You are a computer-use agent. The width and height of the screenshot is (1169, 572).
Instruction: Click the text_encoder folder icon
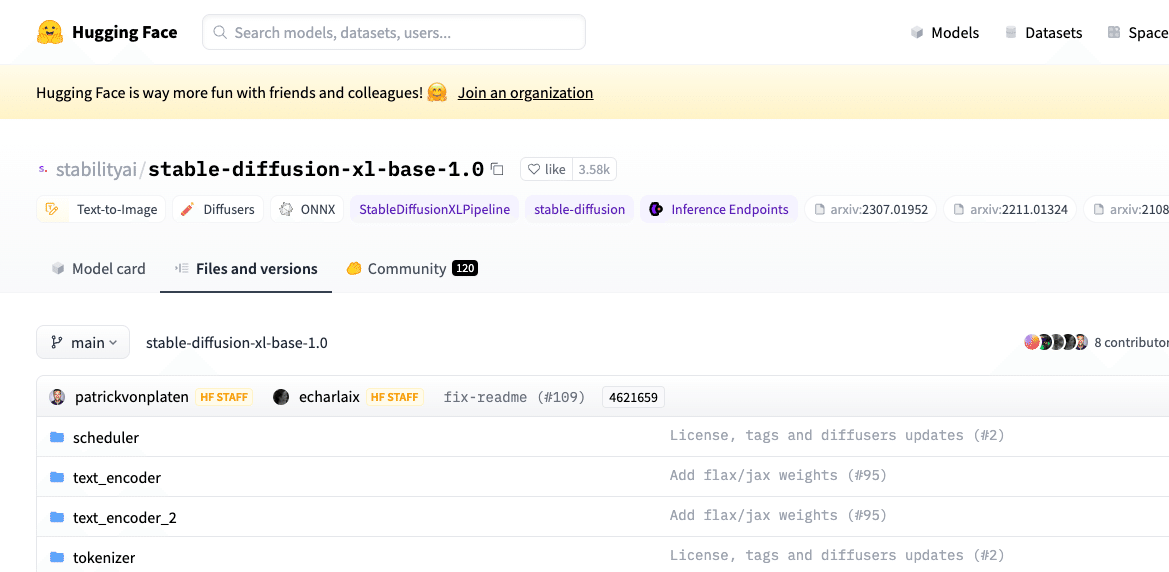pyautogui.click(x=57, y=477)
